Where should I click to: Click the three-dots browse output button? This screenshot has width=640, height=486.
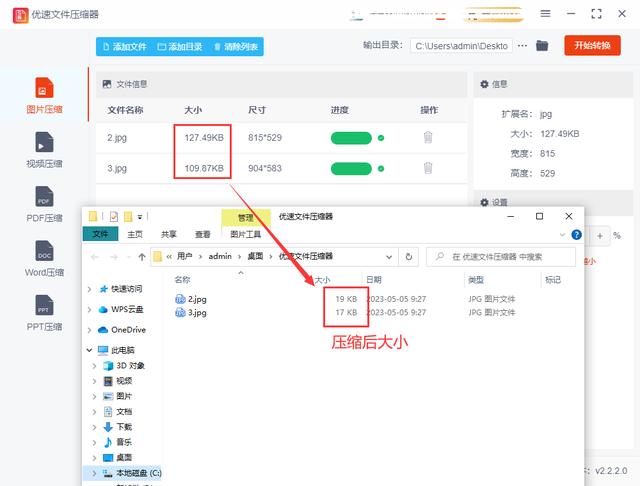pyautogui.click(x=522, y=46)
